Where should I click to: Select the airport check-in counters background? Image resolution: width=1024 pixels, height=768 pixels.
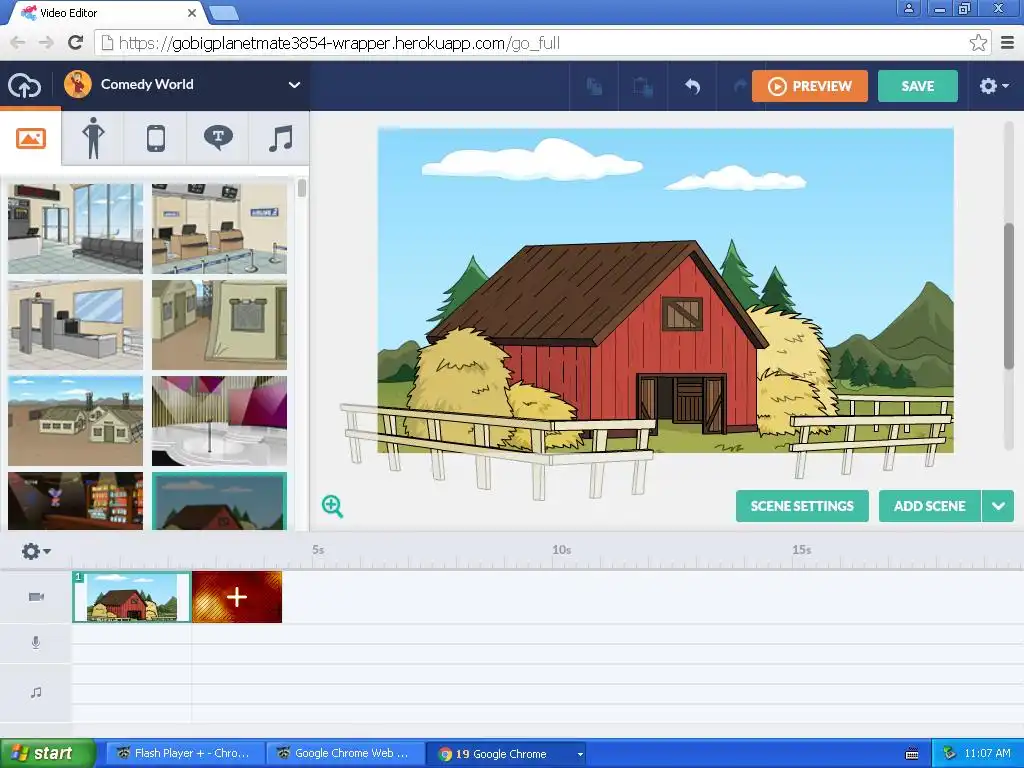[x=219, y=229]
